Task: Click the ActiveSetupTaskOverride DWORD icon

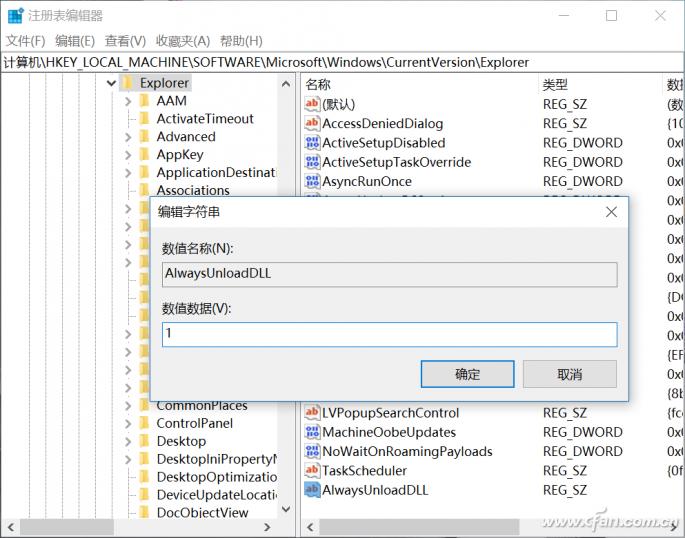Action: [312, 162]
